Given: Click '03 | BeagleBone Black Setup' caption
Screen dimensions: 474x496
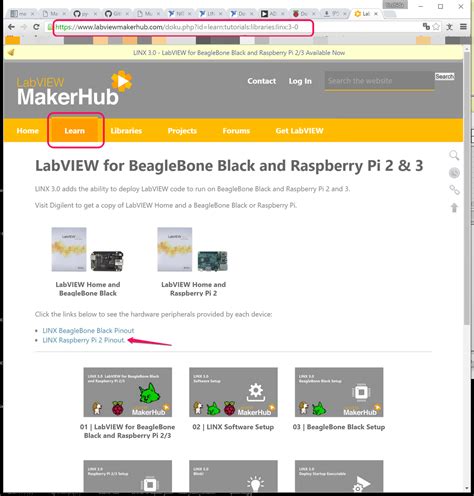Looking at the screenshot, I should [339, 427].
